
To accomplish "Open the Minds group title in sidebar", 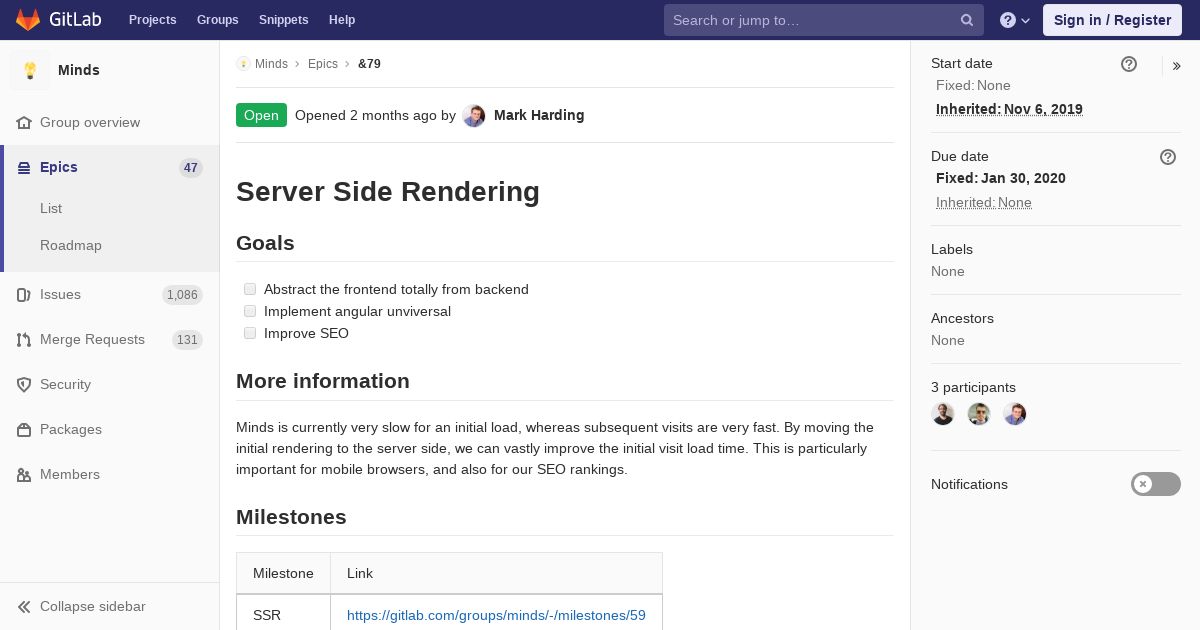I will pos(78,70).
